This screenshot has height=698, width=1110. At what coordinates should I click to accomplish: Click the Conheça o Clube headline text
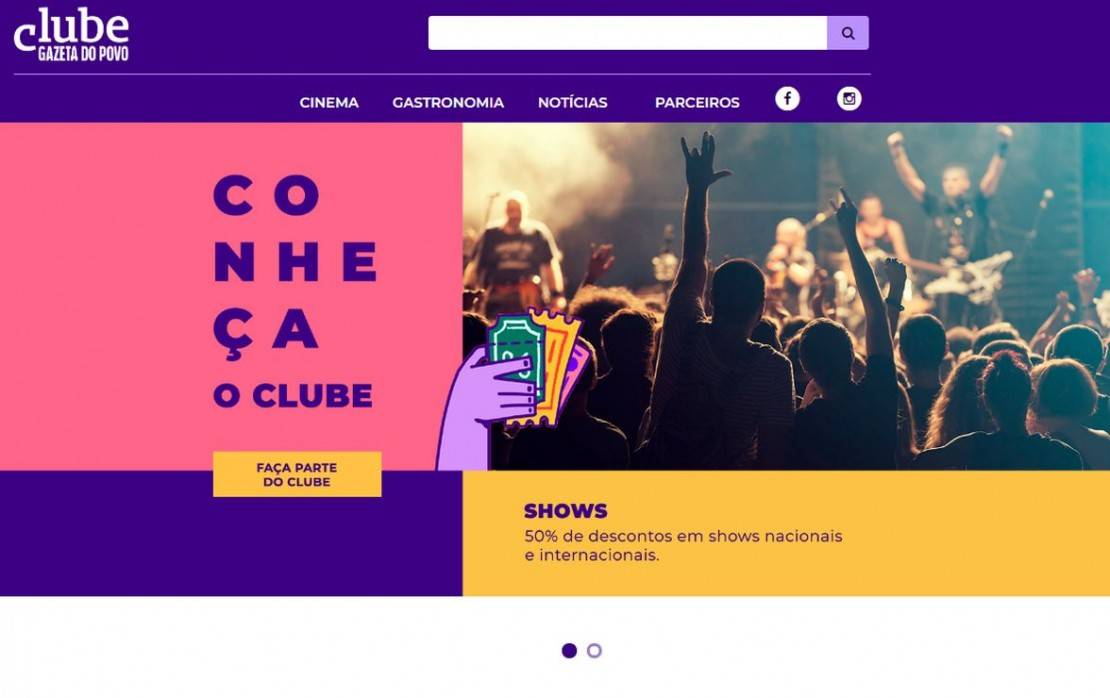click(295, 292)
